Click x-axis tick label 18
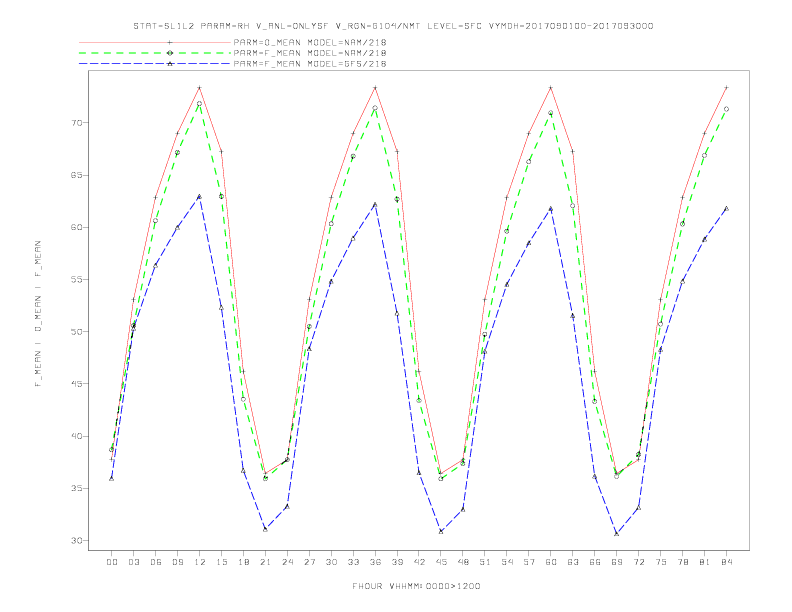Screen dimensions: 792x612 point(243,562)
